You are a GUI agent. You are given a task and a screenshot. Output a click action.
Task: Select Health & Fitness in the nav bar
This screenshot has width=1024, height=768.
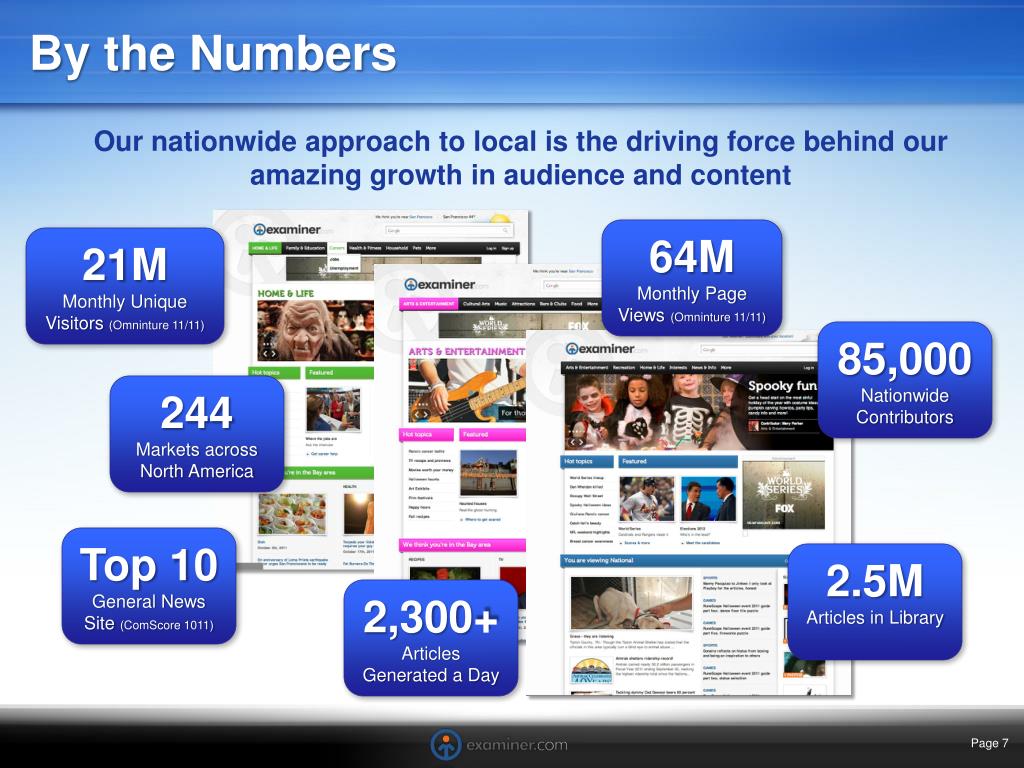click(x=365, y=248)
